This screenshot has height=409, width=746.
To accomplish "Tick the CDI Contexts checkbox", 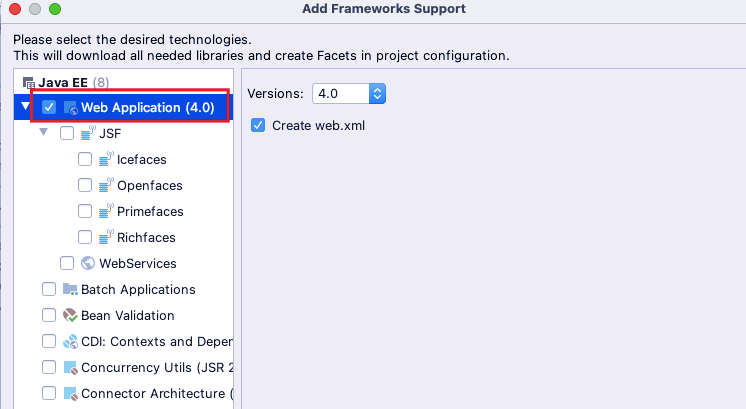I will point(49,341).
